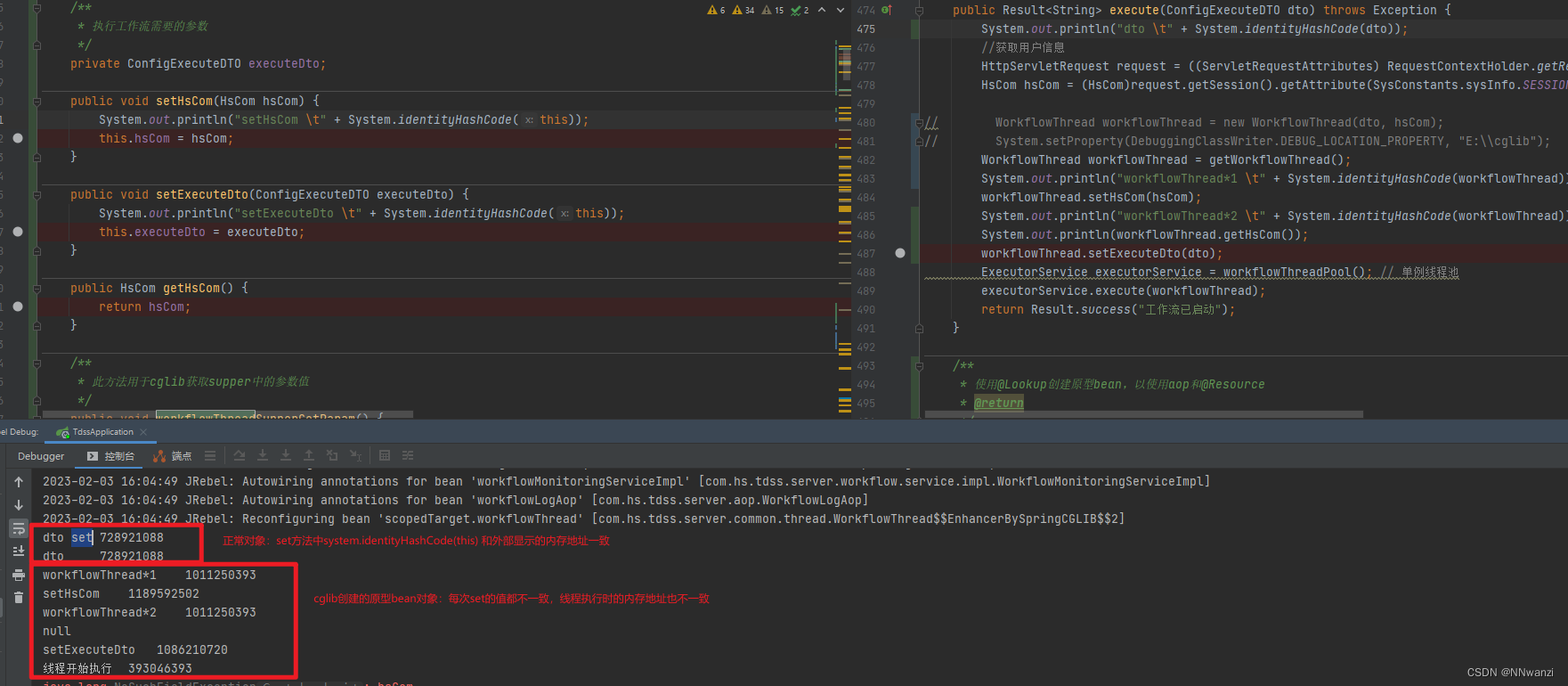1568x686 pixels.
Task: Click left editor horizontal scrollbar
Action: [228, 414]
